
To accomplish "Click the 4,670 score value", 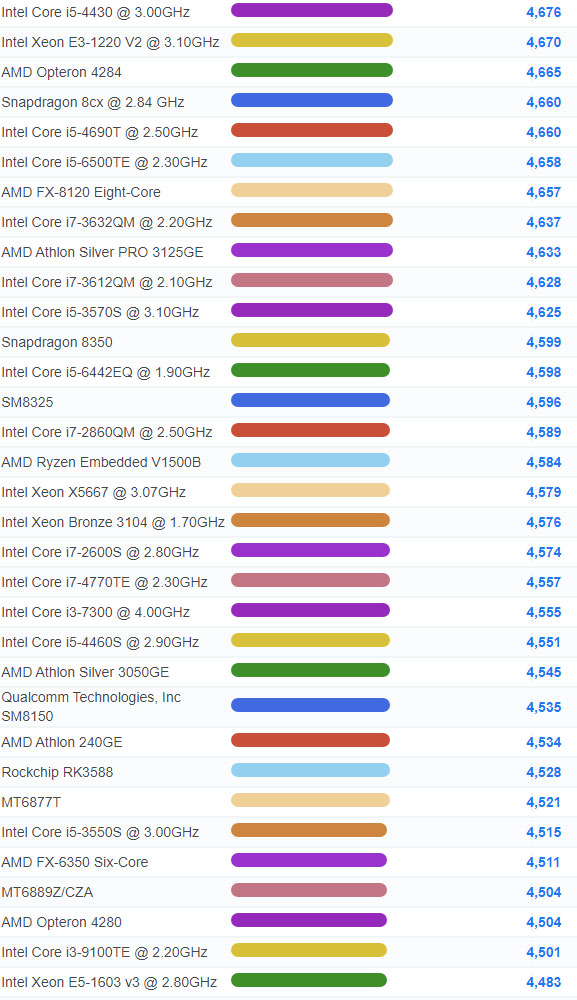I will [544, 42].
